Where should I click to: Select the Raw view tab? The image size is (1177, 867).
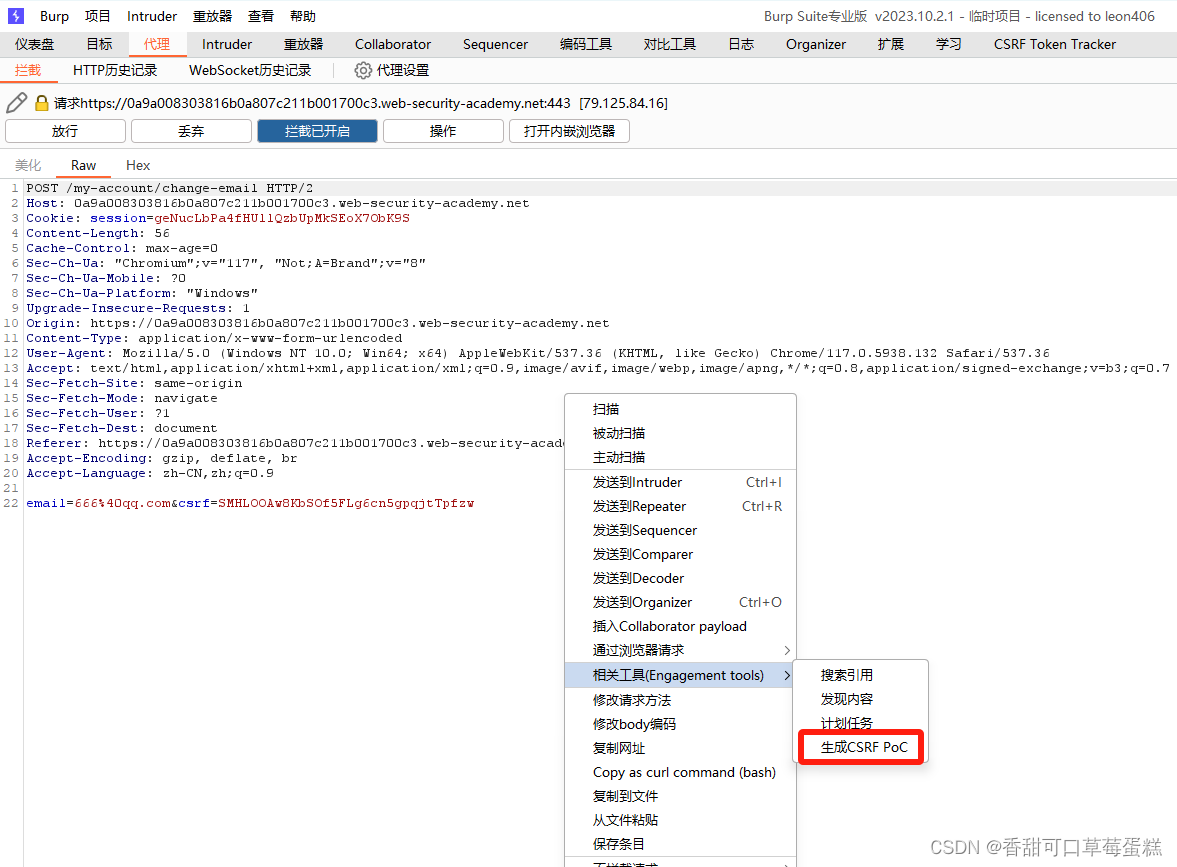pos(83,165)
